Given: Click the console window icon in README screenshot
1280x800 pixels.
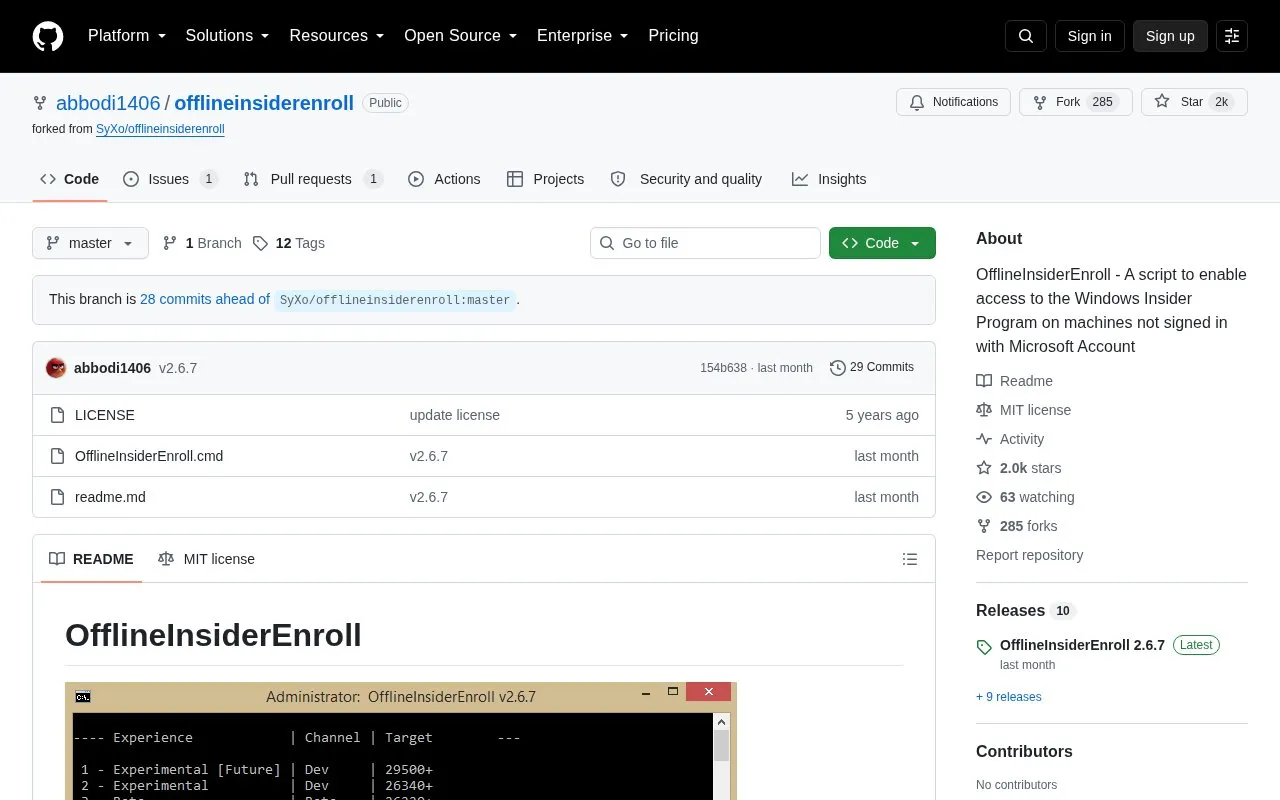Looking at the screenshot, I should [x=83, y=696].
